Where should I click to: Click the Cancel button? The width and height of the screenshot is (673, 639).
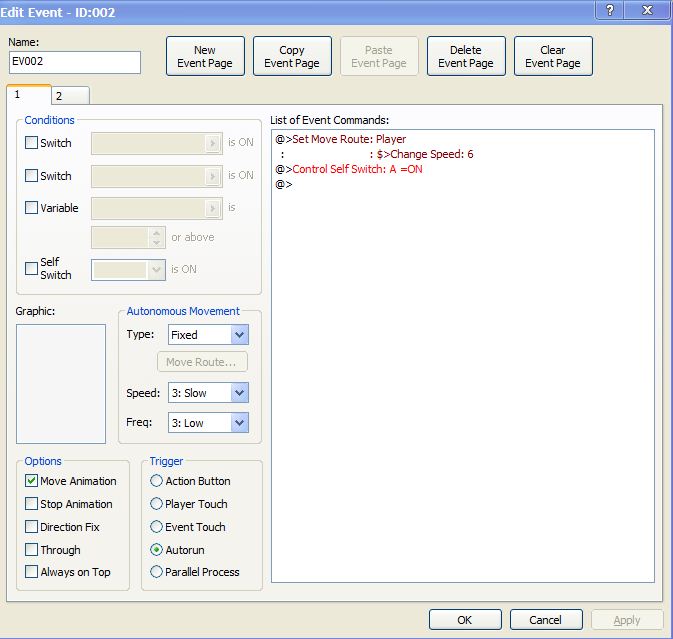(546, 620)
